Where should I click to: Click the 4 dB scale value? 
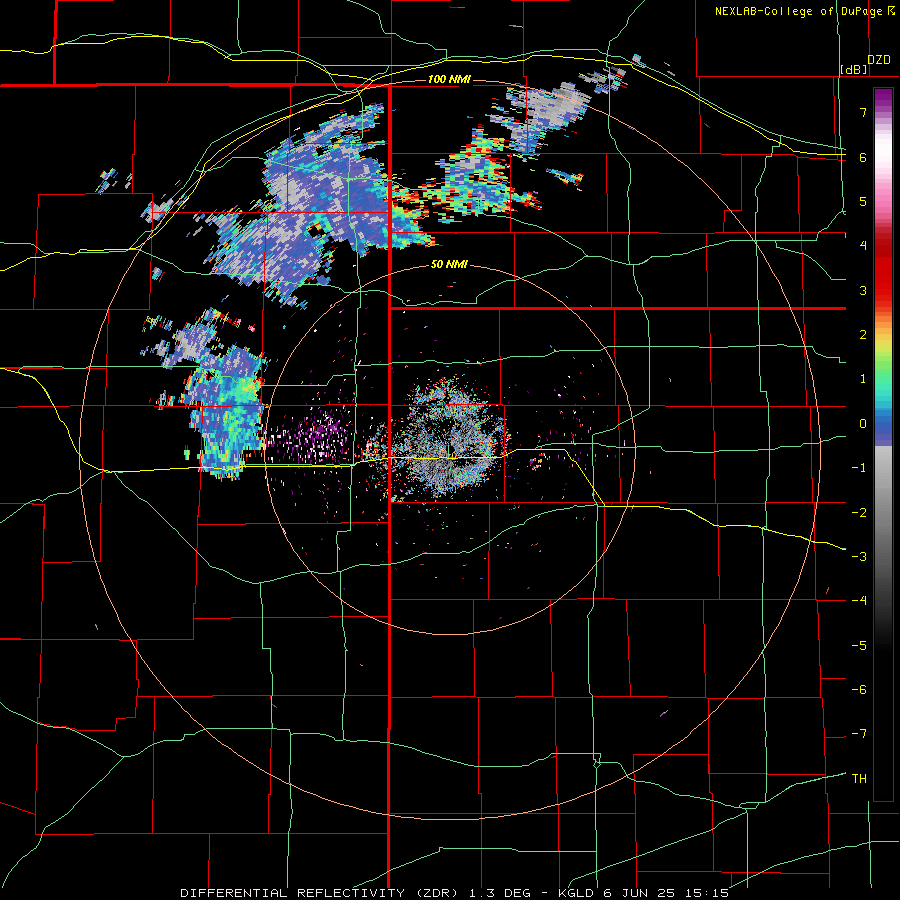[863, 246]
